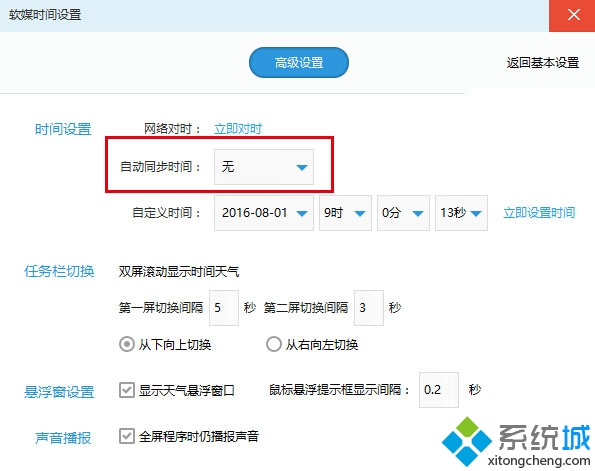Click the 声音播报 section label
The width and height of the screenshot is (595, 471).
click(x=63, y=438)
